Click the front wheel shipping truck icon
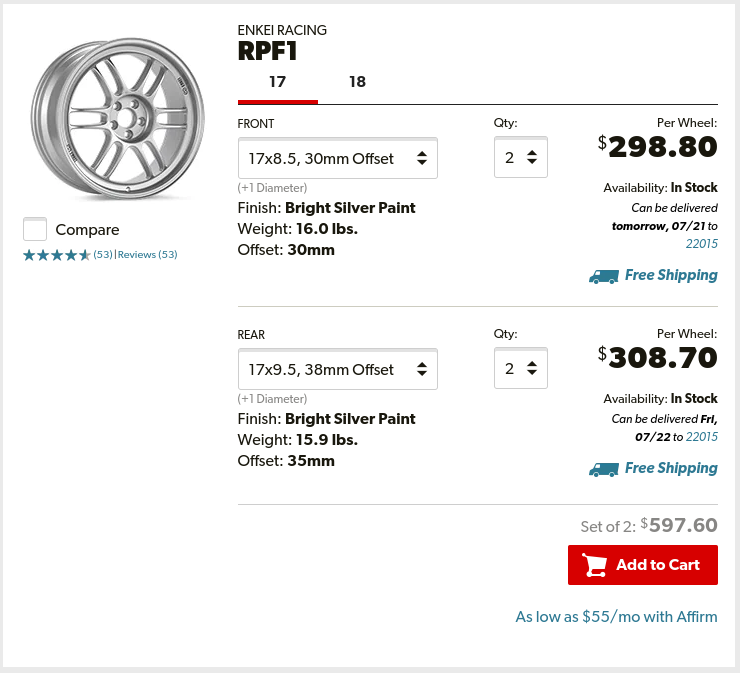 coord(604,277)
